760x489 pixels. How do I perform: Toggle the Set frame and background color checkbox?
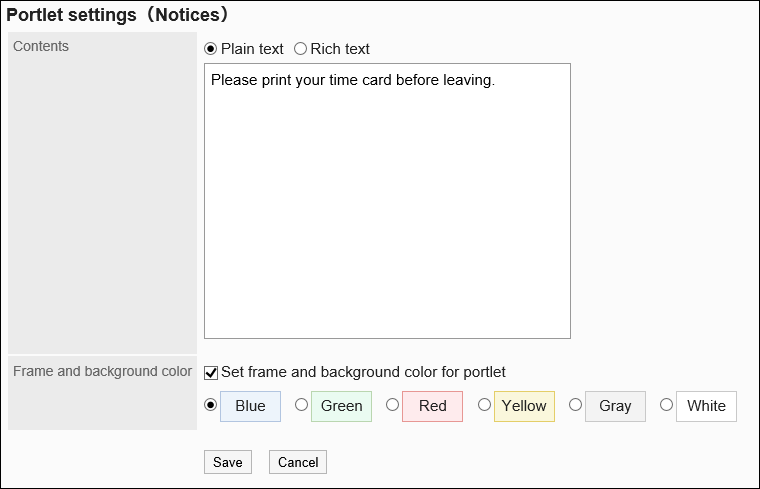[211, 373]
